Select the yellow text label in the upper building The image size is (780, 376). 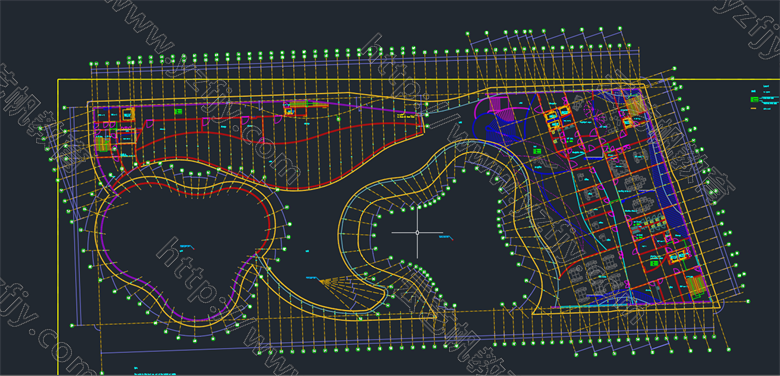click(405, 115)
